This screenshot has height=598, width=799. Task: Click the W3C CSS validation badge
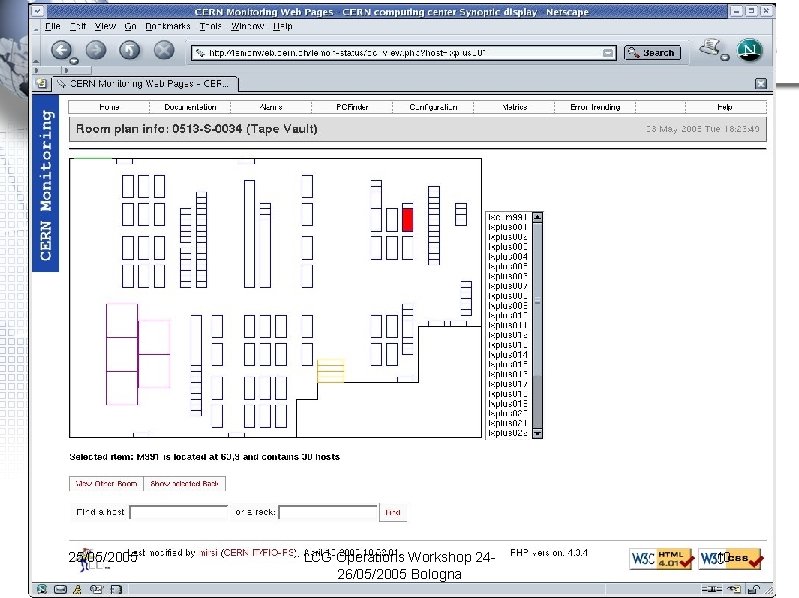tap(730, 558)
